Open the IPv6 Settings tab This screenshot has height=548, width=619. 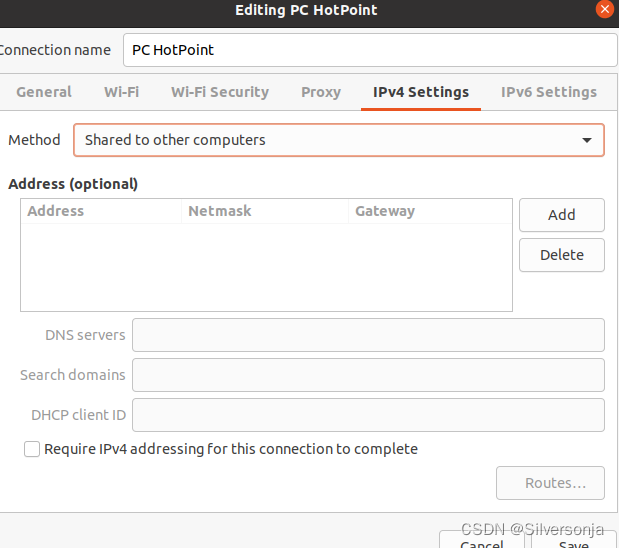[x=549, y=92]
